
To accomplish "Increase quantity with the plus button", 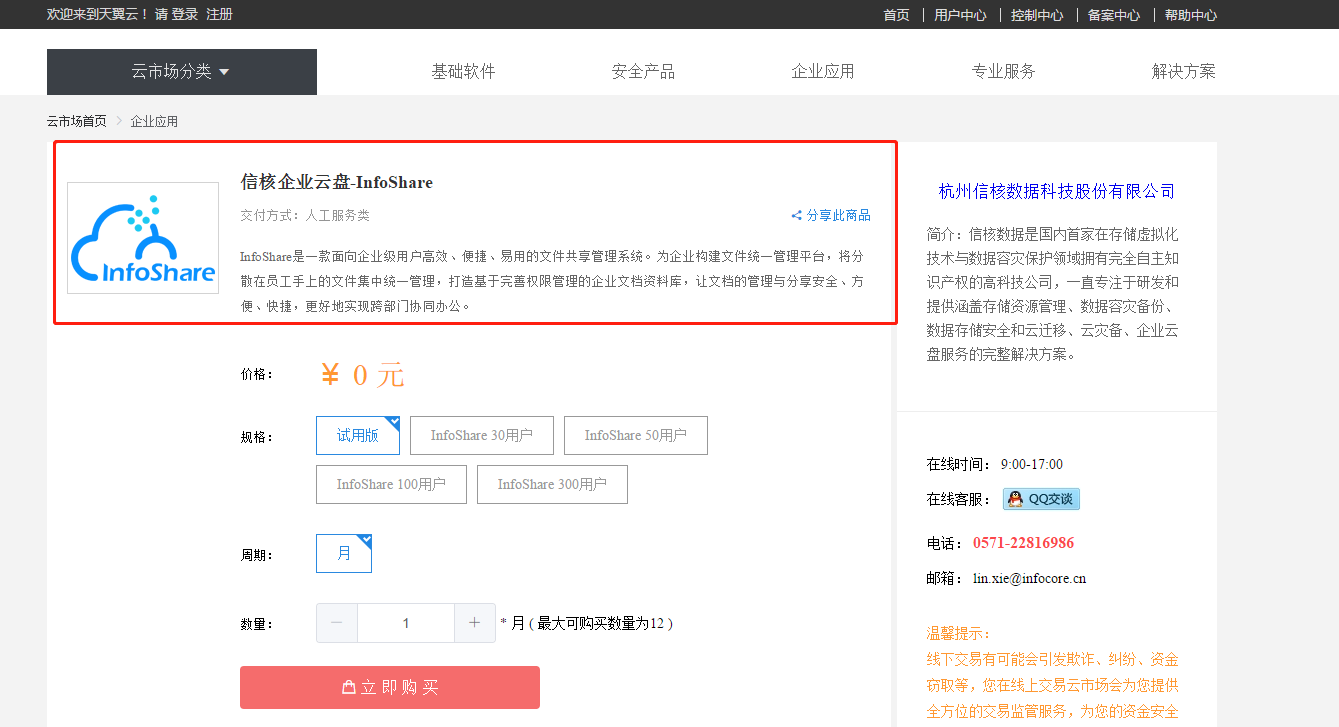I will click(x=474, y=623).
